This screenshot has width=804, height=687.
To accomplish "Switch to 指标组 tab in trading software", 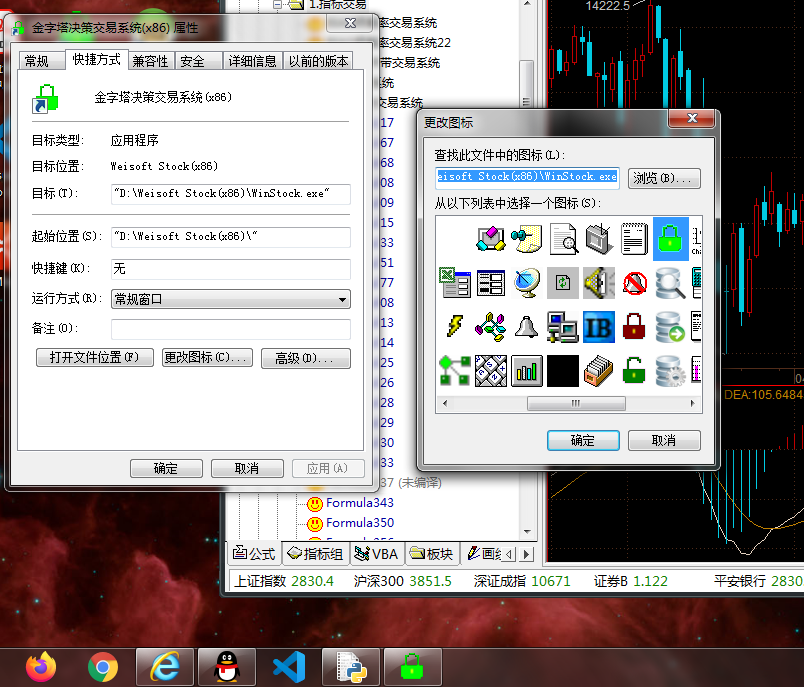I will tap(315, 554).
